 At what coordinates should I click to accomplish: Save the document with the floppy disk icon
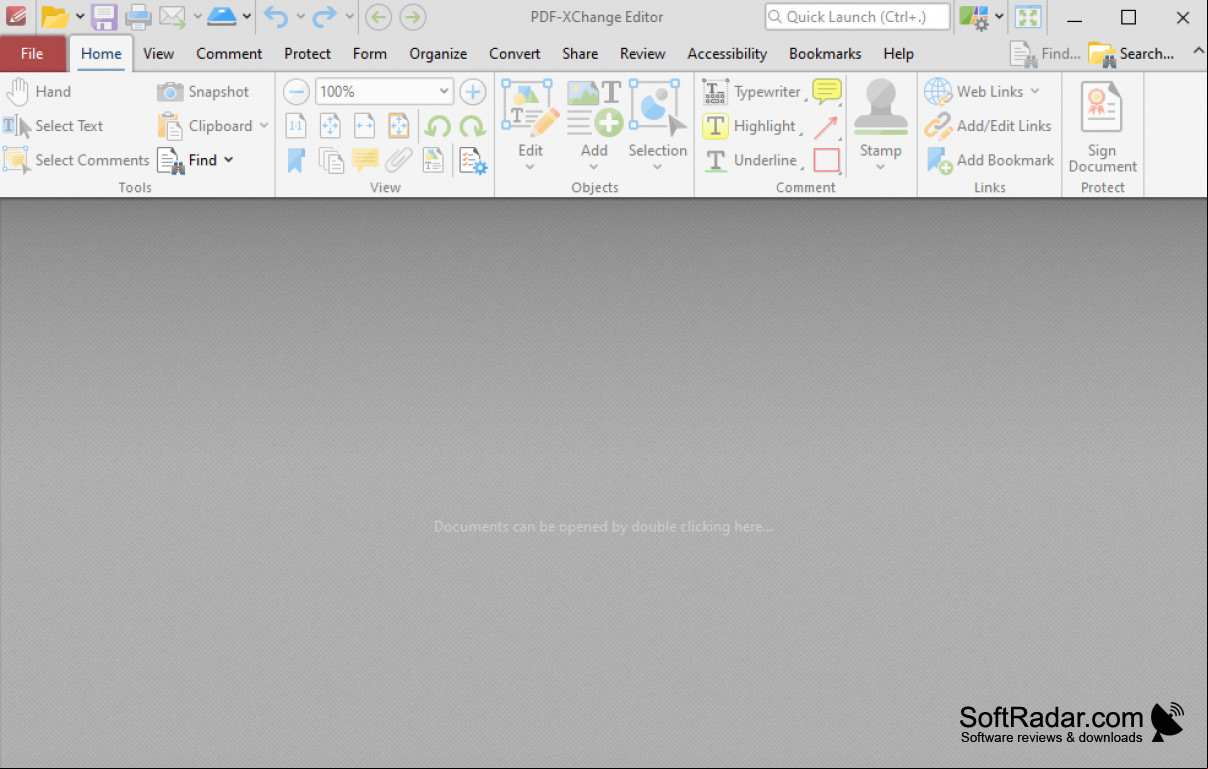(104, 17)
